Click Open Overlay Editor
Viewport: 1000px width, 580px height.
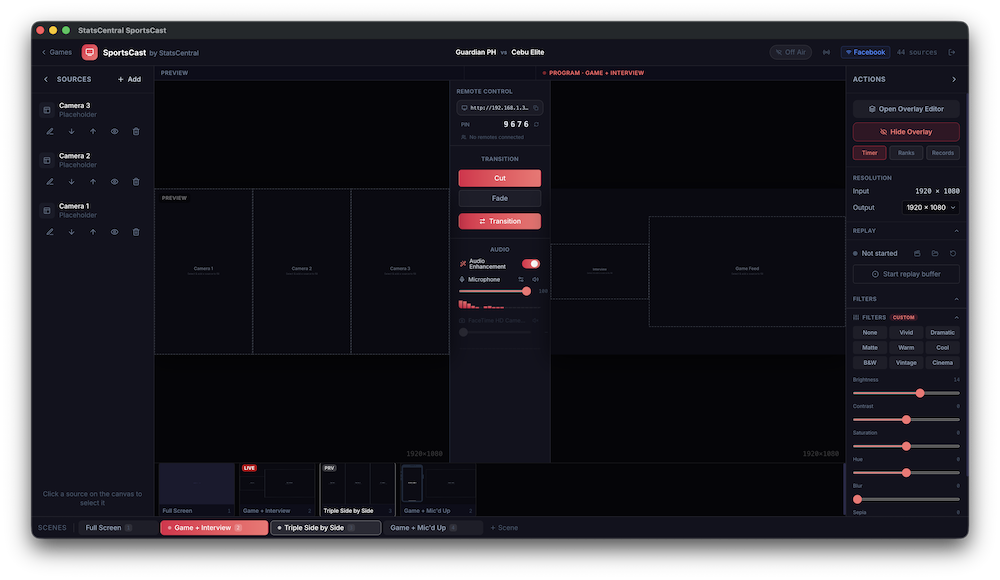[x=906, y=109]
